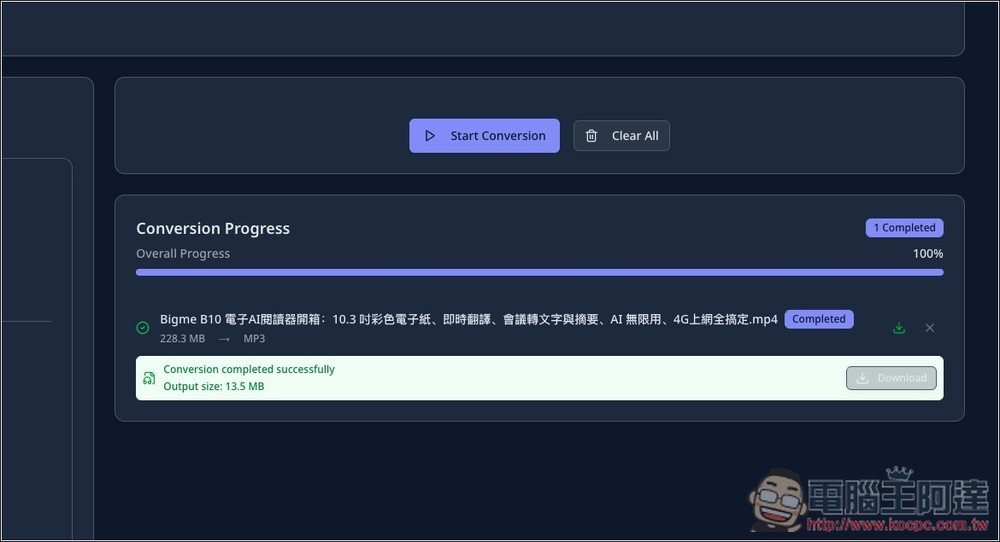
Task: Click the greyed Download button in success banner
Action: (891, 378)
